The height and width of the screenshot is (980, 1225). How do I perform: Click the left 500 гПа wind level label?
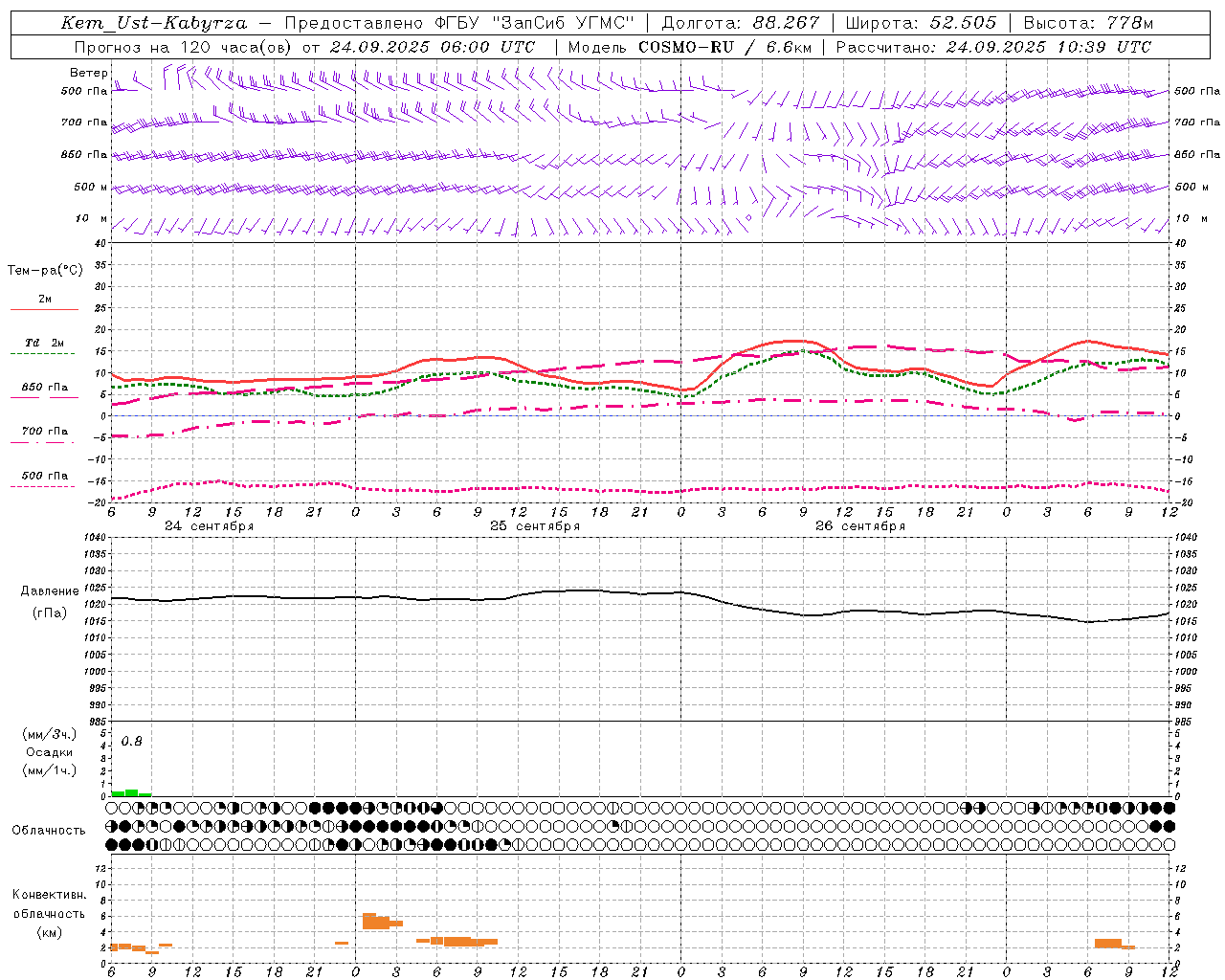click(x=84, y=91)
